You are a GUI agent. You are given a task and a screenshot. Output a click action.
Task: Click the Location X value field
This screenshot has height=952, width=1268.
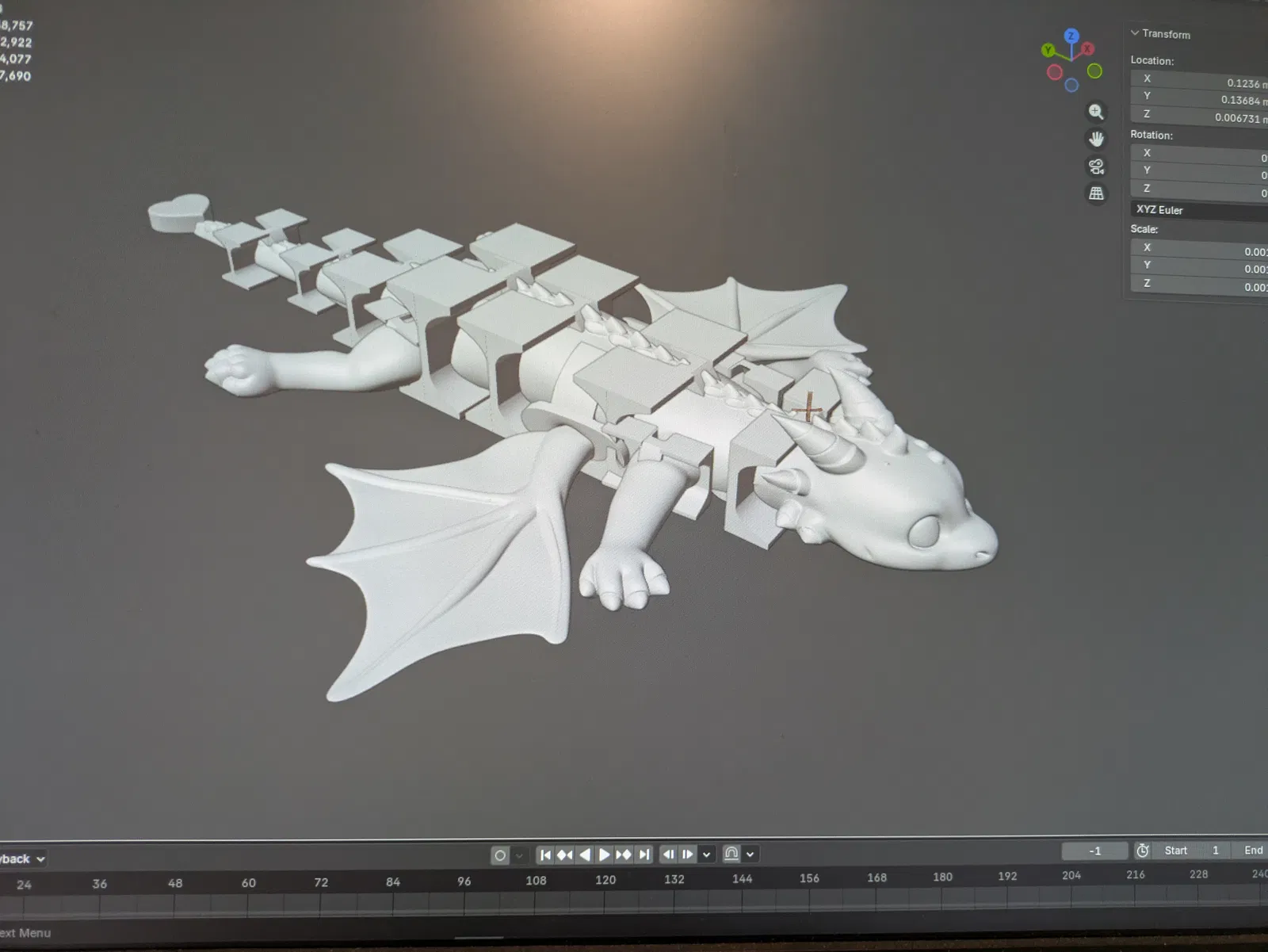(1199, 81)
